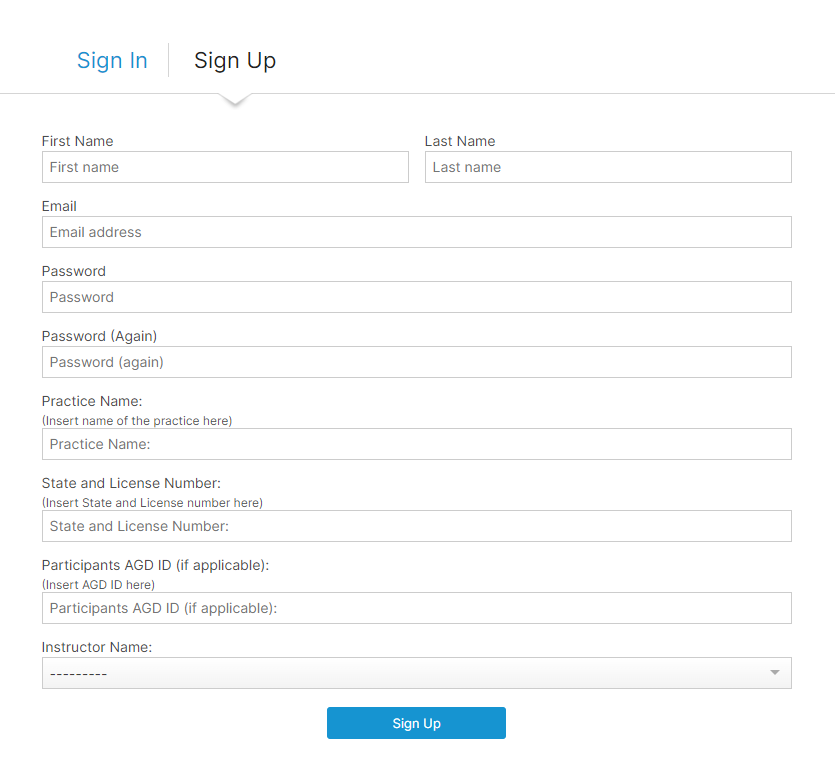Select the Sign Up tab heading
This screenshot has width=835, height=770.
[x=235, y=61]
